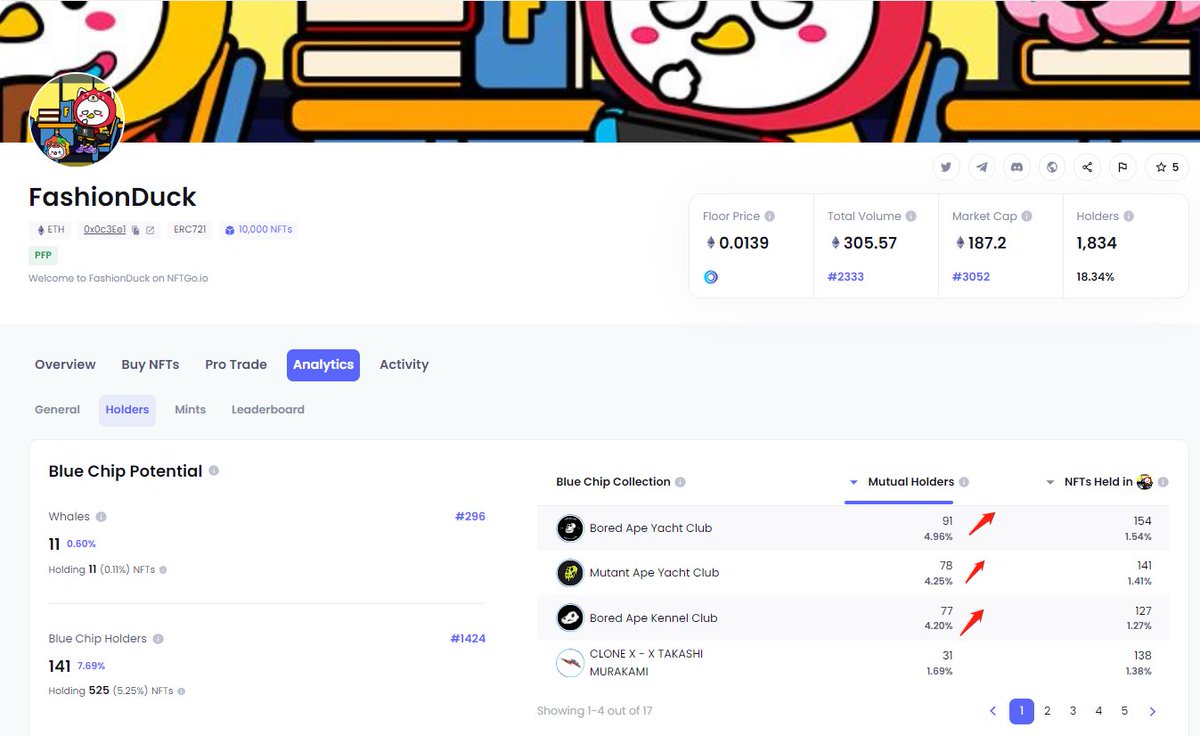Click Mutant Ape Yacht Club logo
This screenshot has width=1200, height=736.
point(570,573)
